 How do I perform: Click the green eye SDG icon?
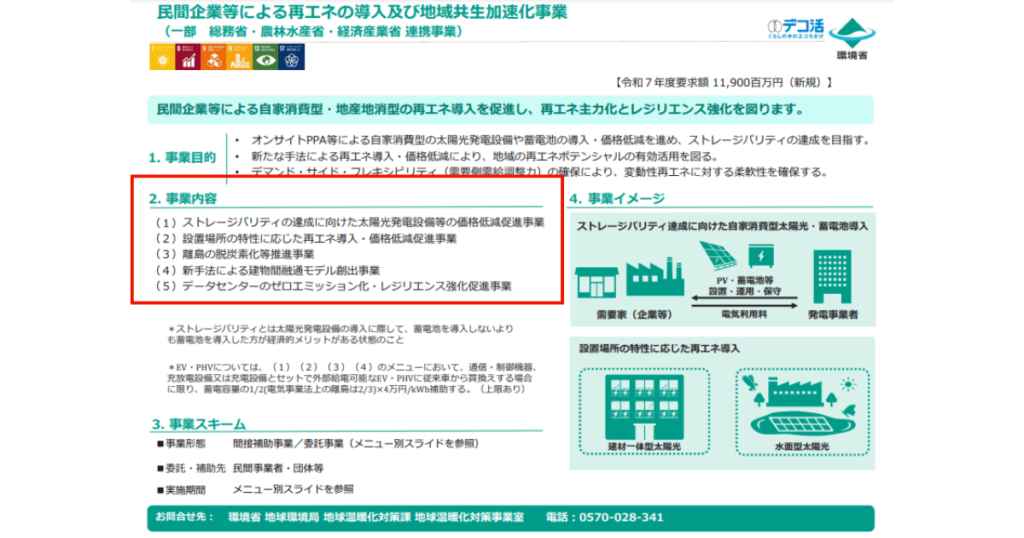click(266, 57)
